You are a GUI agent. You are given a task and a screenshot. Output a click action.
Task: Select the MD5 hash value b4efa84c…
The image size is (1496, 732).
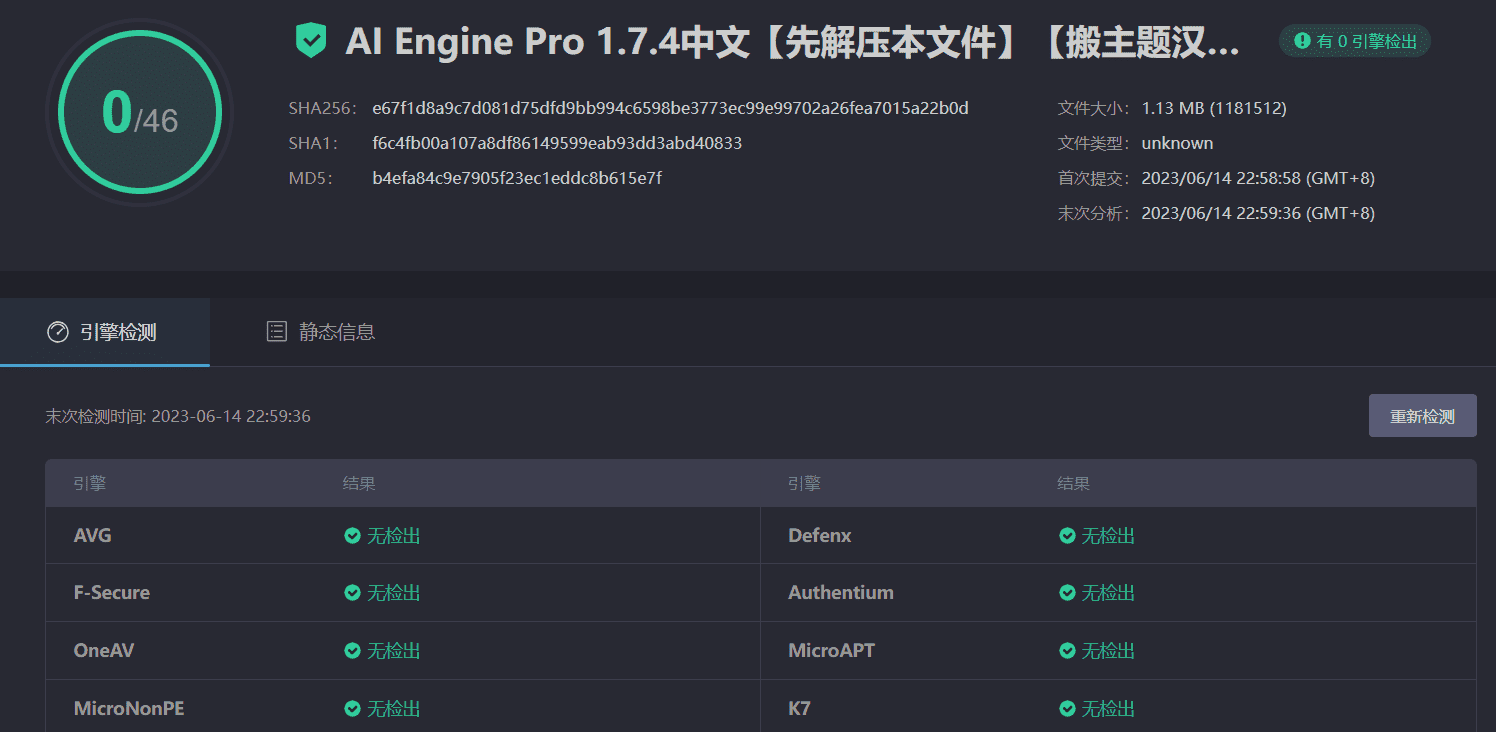(517, 178)
